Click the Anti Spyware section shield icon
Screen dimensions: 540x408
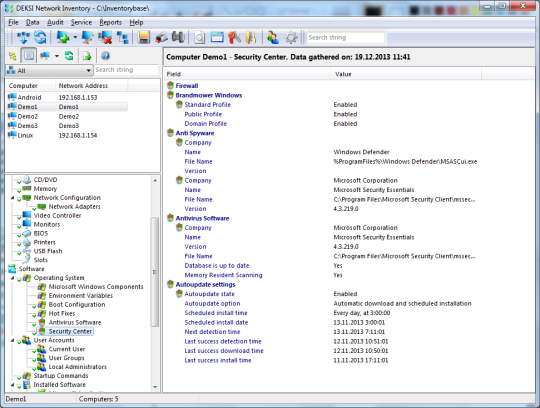(x=170, y=133)
